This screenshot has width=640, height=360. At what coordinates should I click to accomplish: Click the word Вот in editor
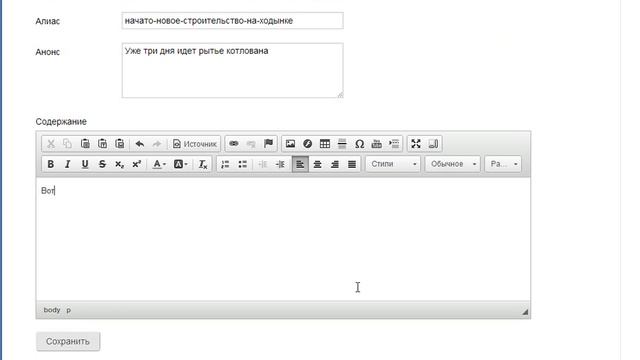pyautogui.click(x=48, y=191)
